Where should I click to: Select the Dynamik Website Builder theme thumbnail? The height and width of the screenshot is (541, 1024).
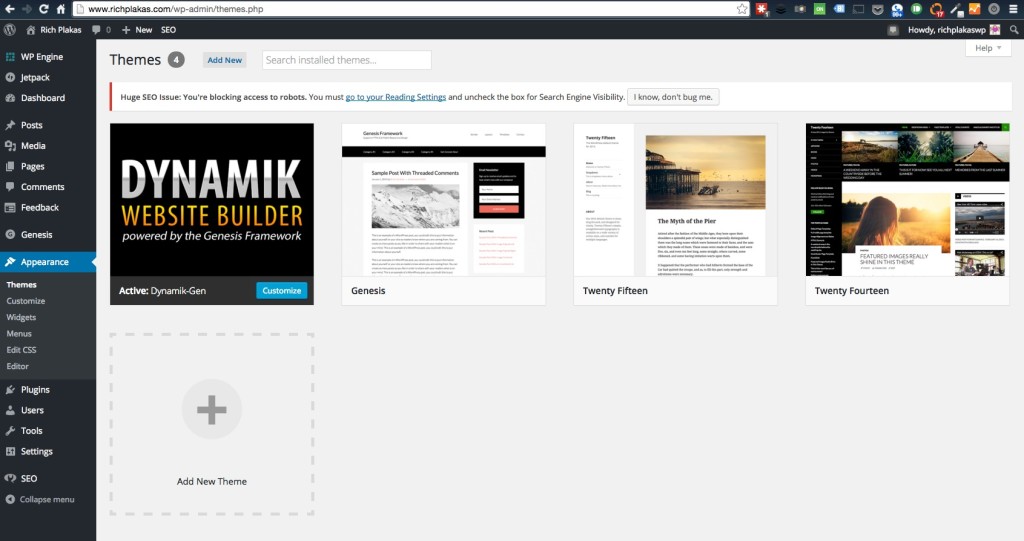pyautogui.click(x=212, y=200)
